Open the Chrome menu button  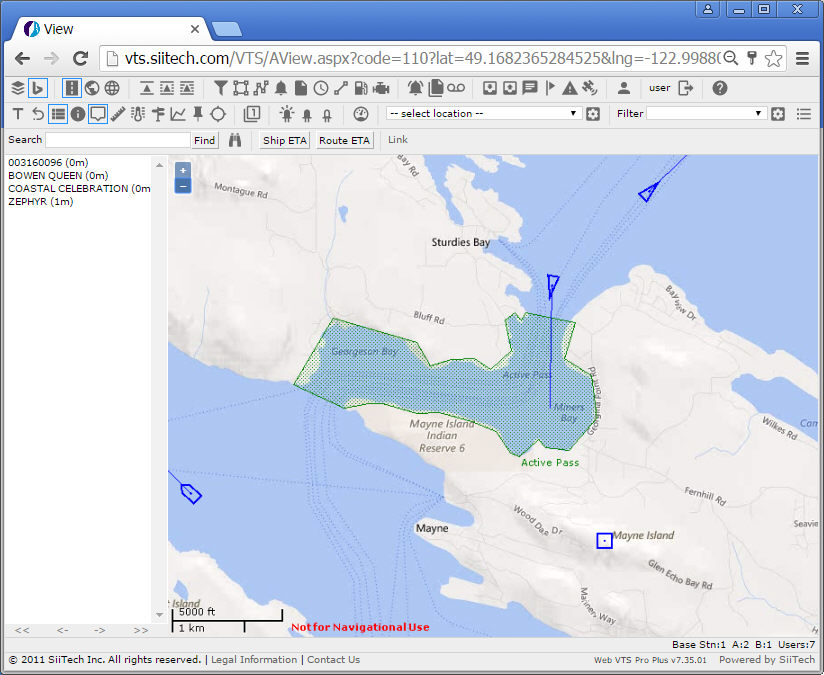pyautogui.click(x=802, y=59)
